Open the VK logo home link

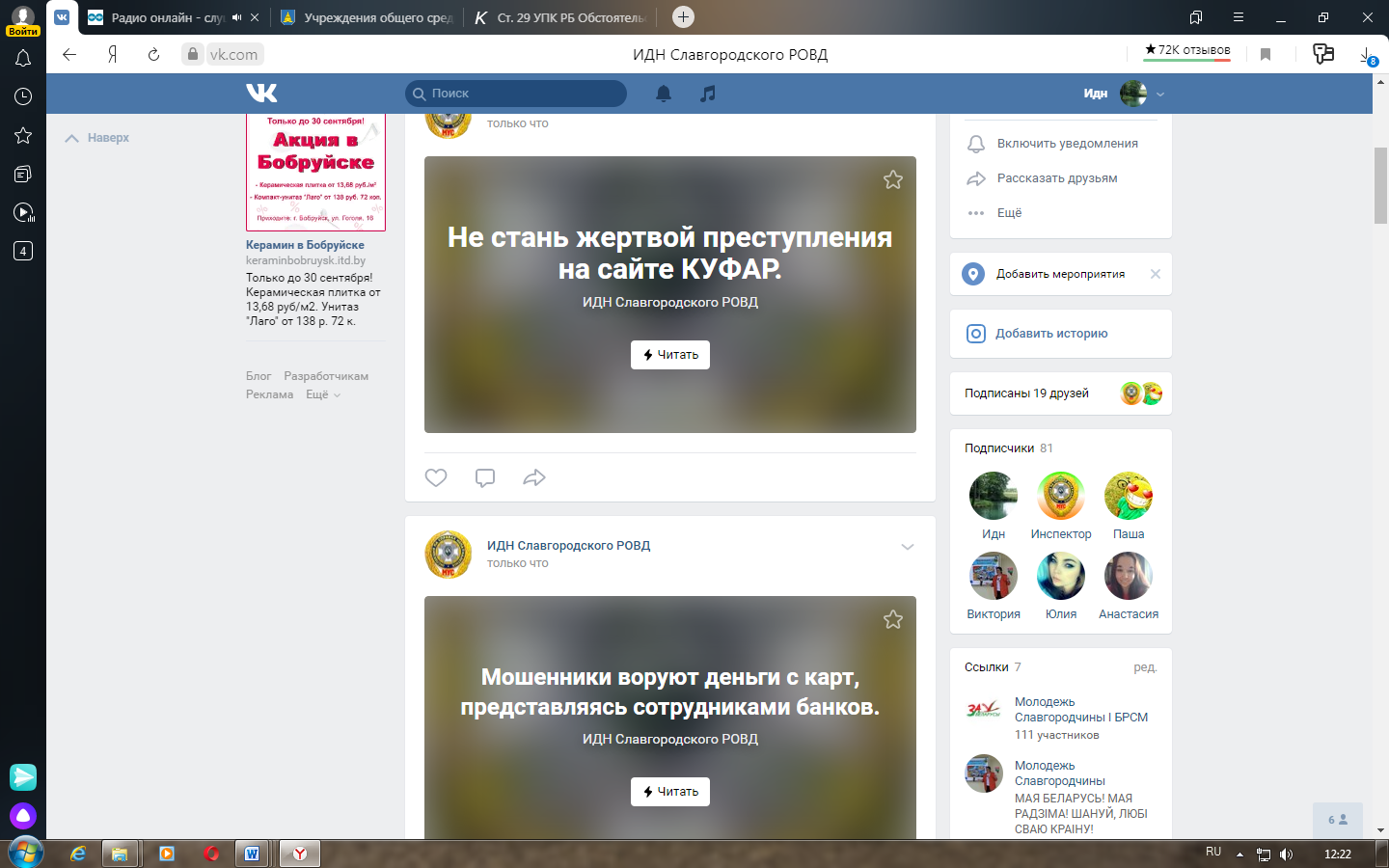tap(261, 93)
